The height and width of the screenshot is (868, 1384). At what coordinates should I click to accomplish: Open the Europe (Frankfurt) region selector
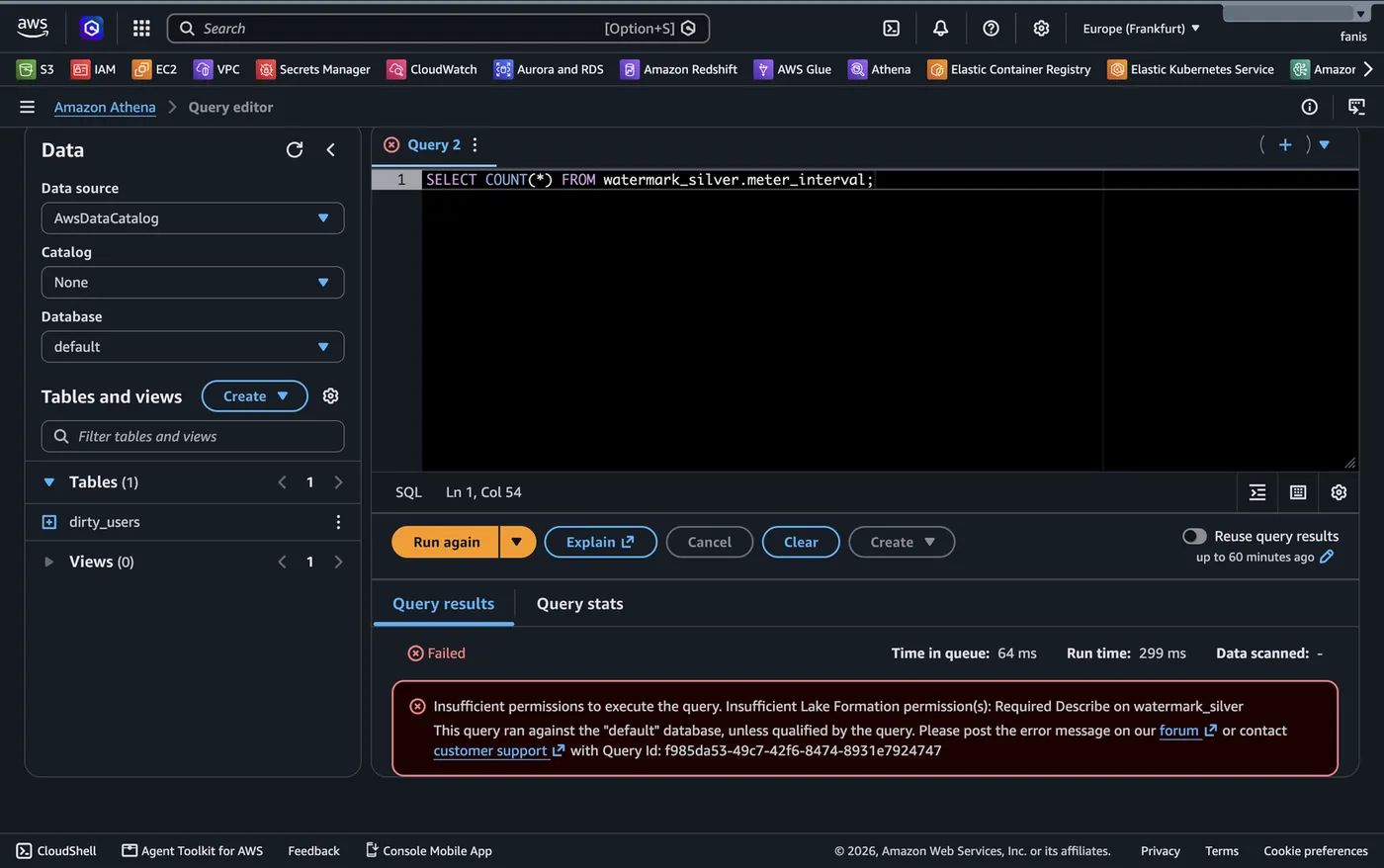(x=1141, y=29)
